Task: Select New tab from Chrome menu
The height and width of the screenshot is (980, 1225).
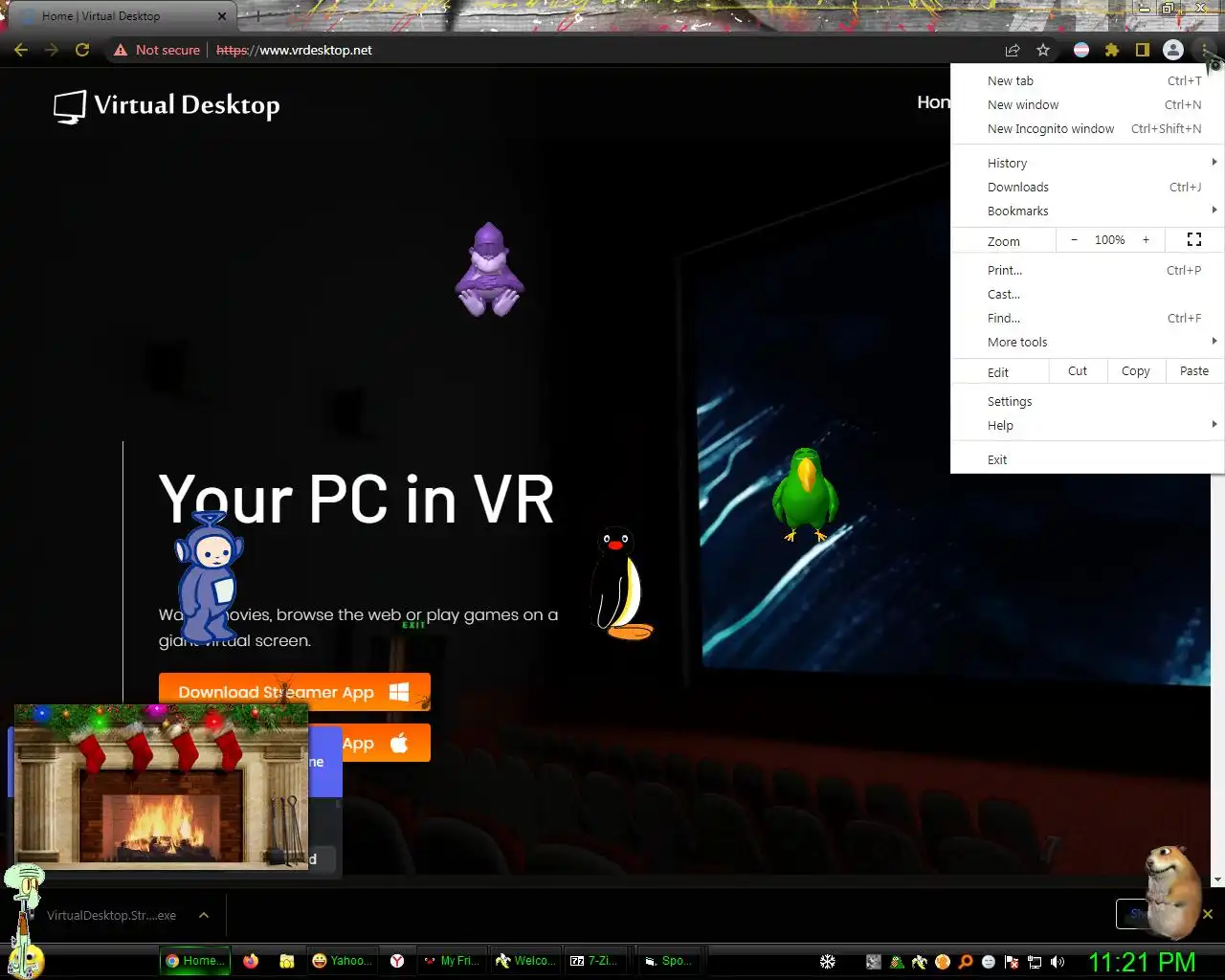Action: (1088, 81)
